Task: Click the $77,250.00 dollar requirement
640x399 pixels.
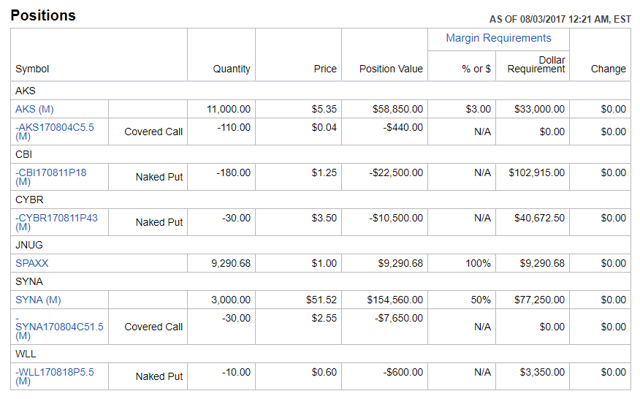Action: click(539, 300)
